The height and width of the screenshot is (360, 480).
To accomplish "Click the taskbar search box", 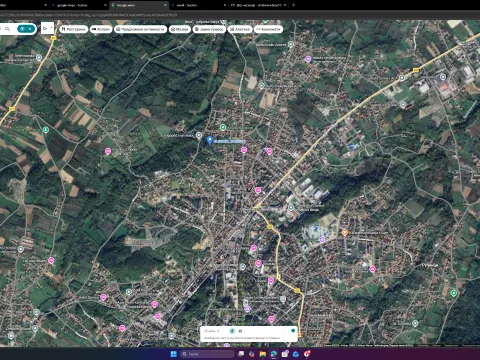I will pos(207,354).
